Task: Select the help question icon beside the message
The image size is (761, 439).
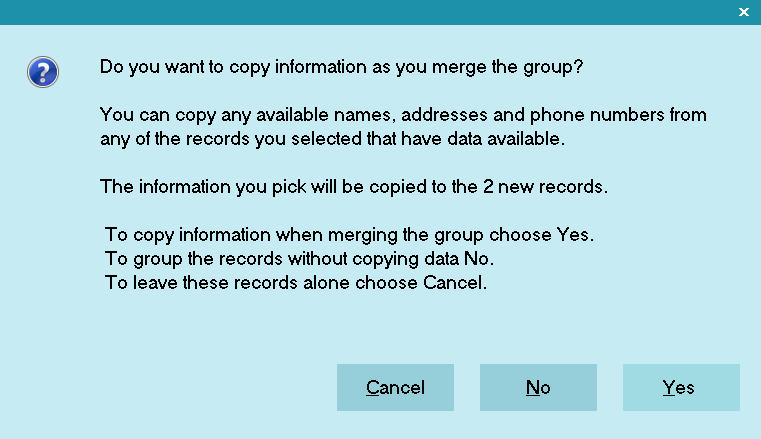Action: tap(43, 72)
